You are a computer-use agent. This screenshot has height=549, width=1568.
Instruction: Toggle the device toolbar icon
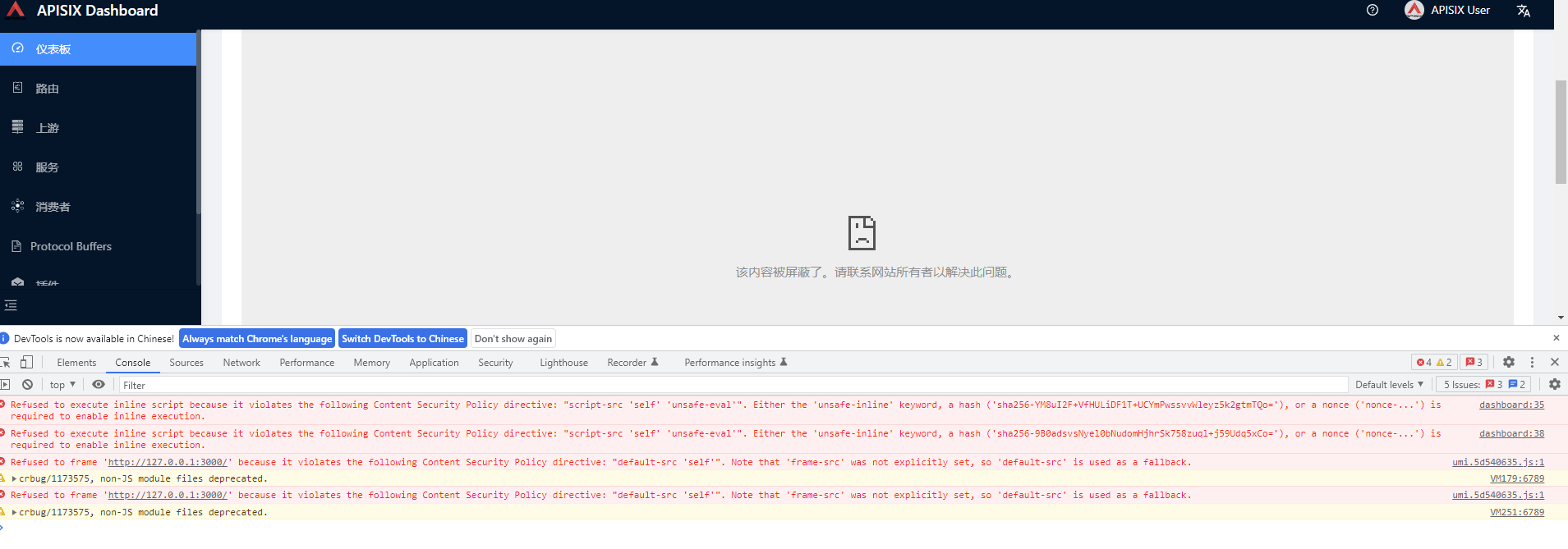[26, 362]
